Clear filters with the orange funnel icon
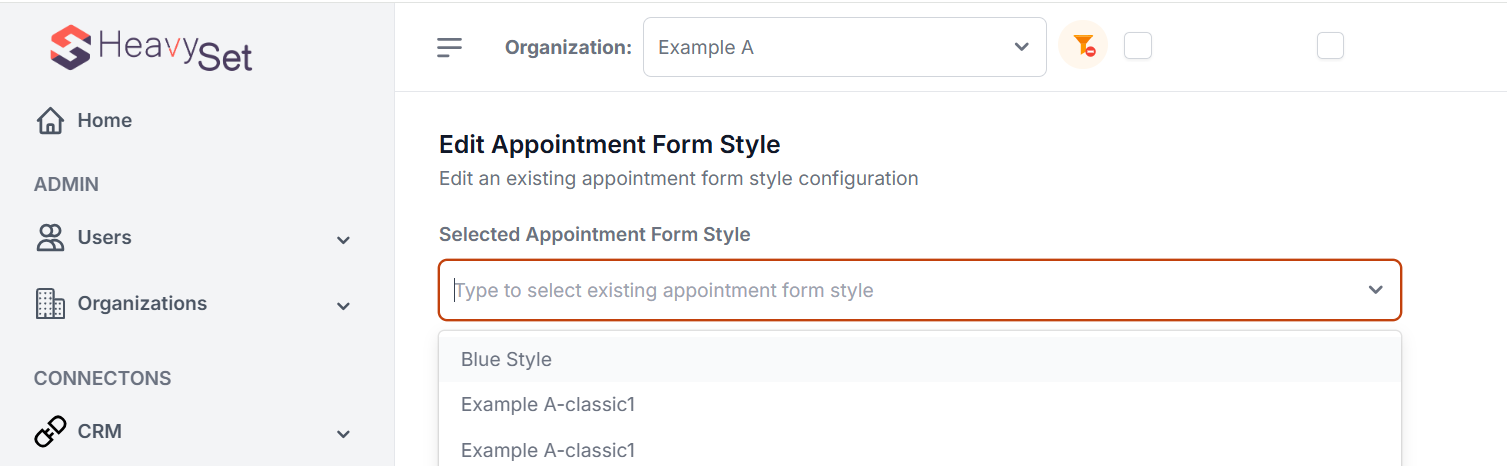Screen dimensions: 1507x466 coord(1083,46)
